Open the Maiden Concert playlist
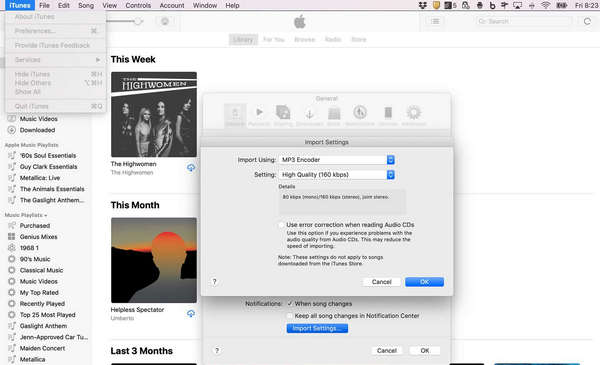The width and height of the screenshot is (600, 365). (42, 348)
